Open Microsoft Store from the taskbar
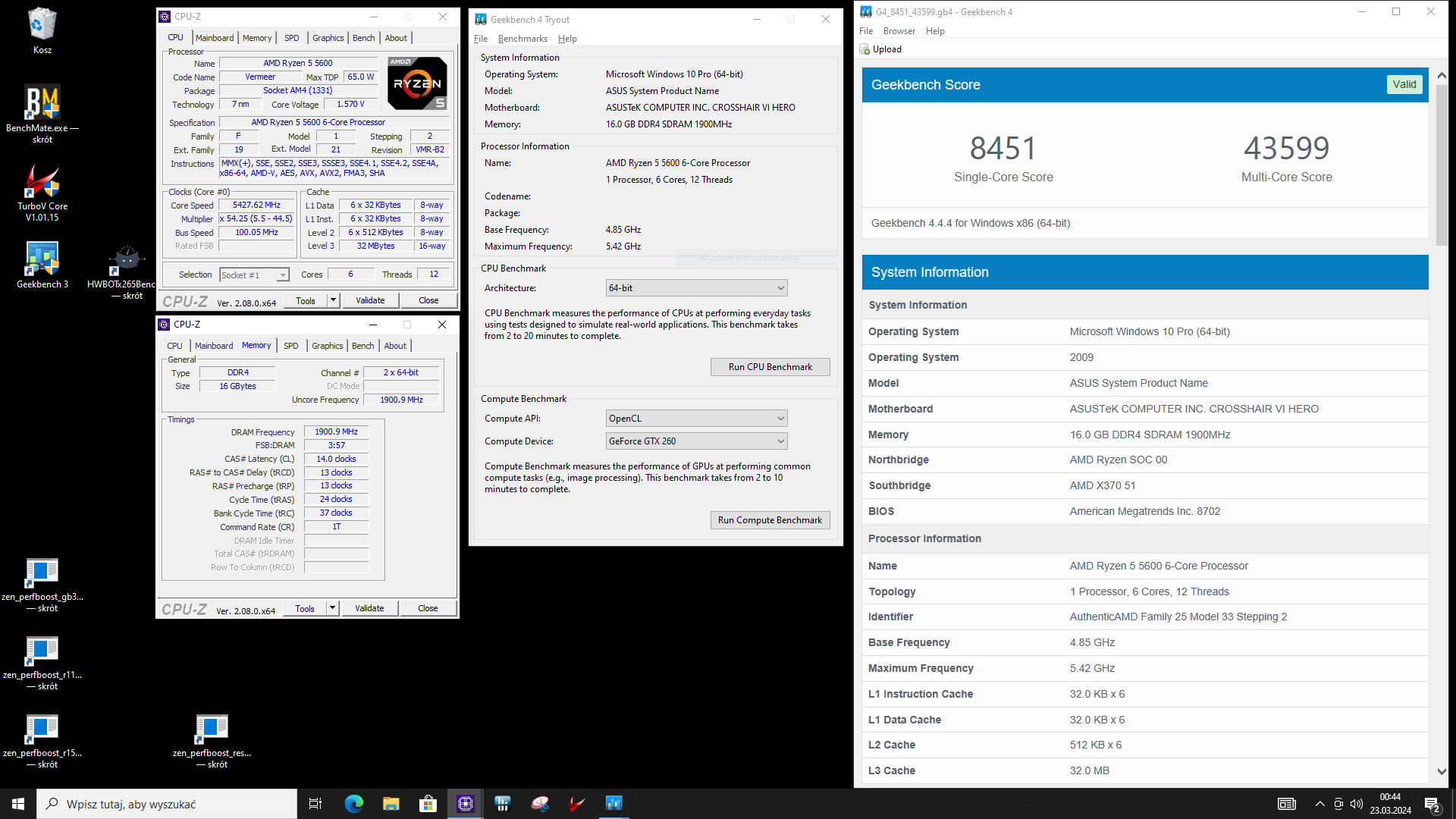Screen dimensions: 1456x819 (x=428, y=804)
